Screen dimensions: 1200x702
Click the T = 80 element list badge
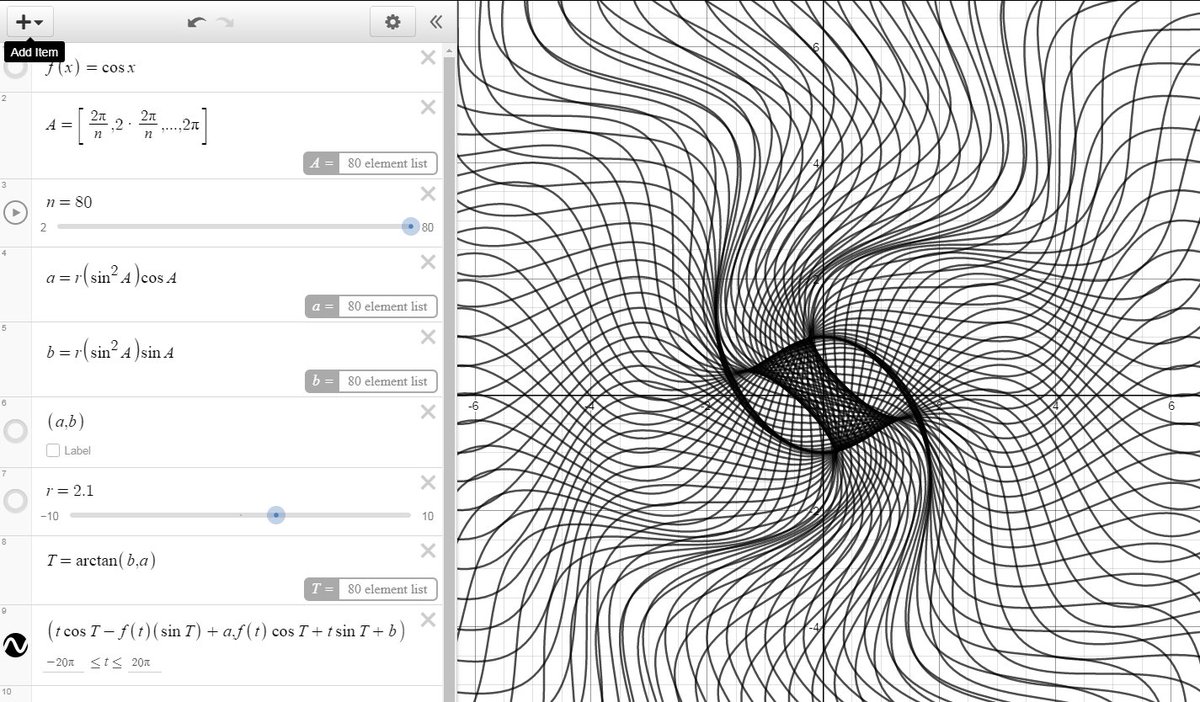371,589
